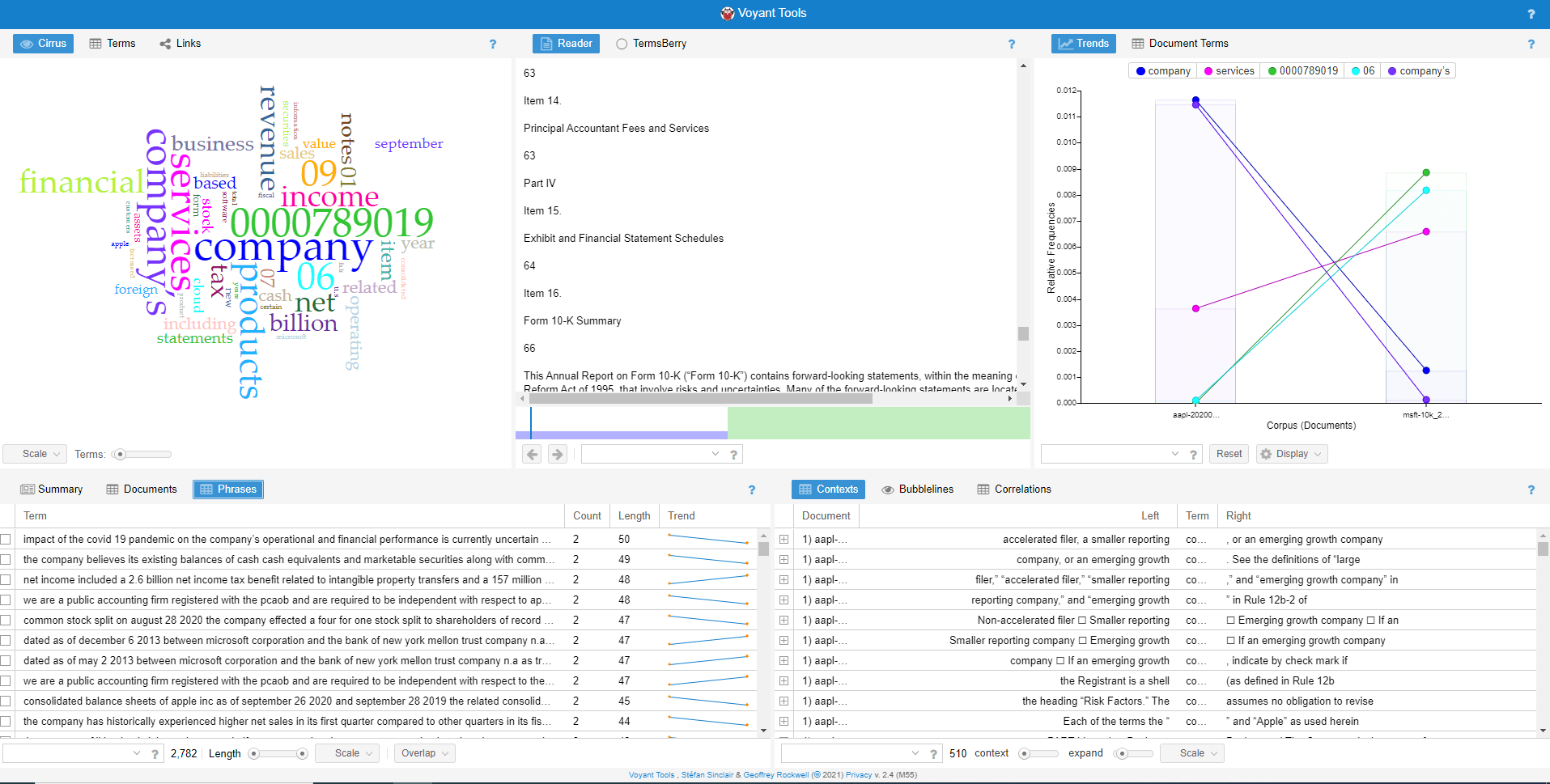Image resolution: width=1550 pixels, height=784 pixels.
Task: Adjust the Contexts expand slider
Action: pos(1132,754)
